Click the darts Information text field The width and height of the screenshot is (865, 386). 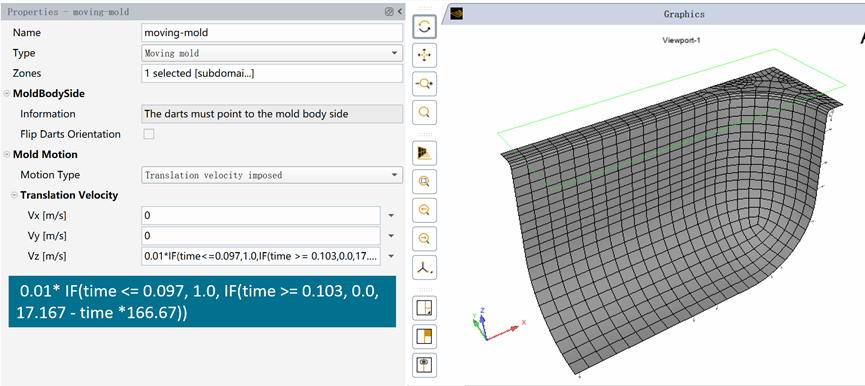pos(272,114)
